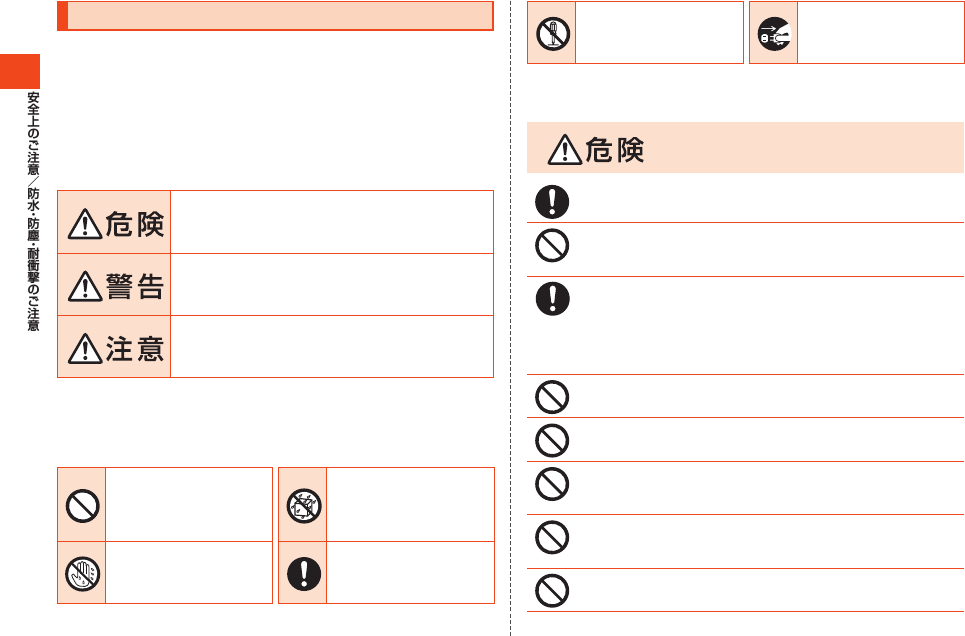Click prohibition icon directly below first right-column exclamation icon
The height and width of the screenshot is (636, 965).
552,246
